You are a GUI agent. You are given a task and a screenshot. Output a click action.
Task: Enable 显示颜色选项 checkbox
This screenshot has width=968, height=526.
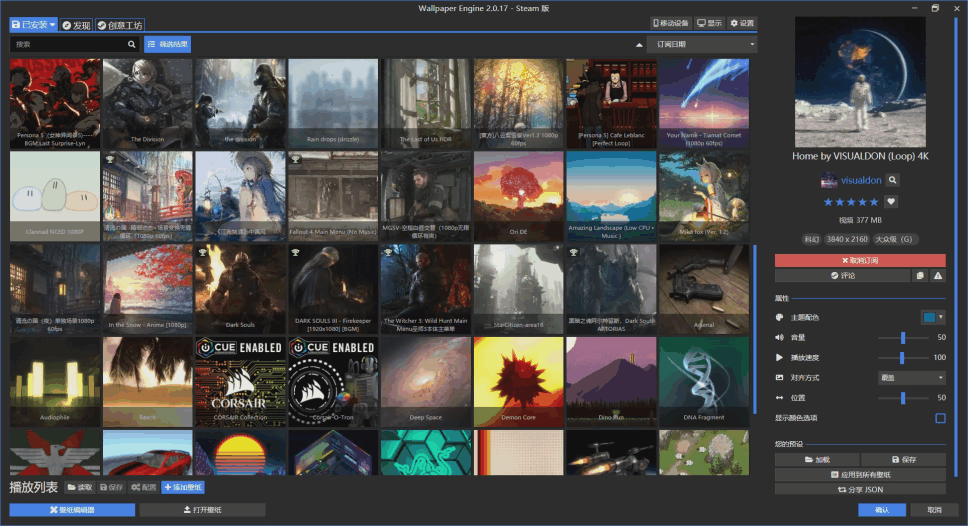coord(940,419)
